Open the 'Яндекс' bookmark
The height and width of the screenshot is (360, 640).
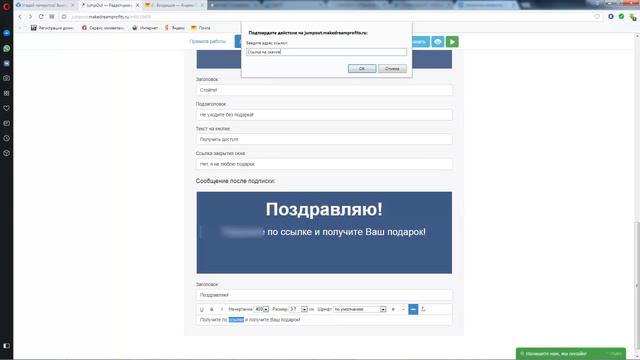(x=175, y=28)
